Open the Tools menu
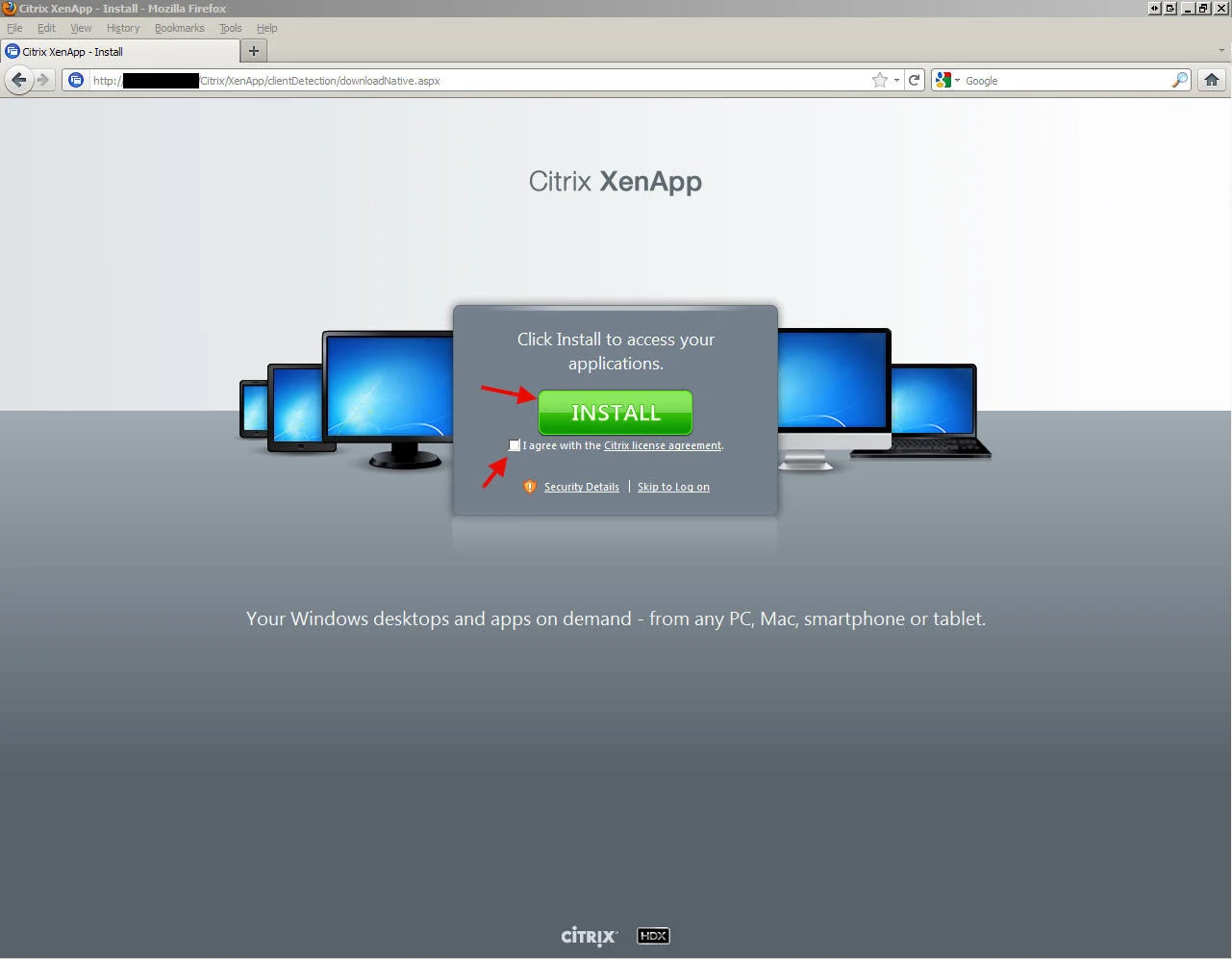This screenshot has height=959, width=1232. click(x=231, y=28)
